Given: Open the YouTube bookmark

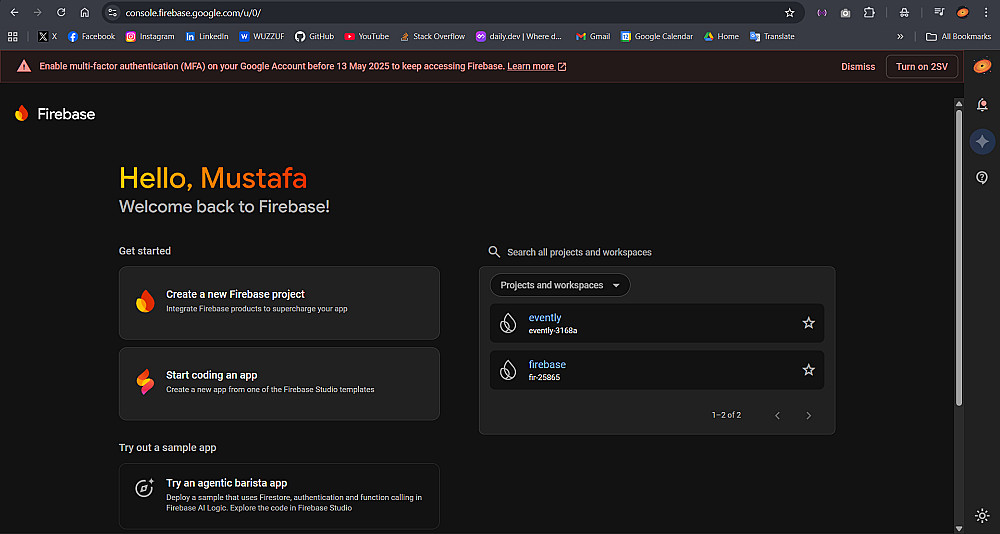Looking at the screenshot, I should (367, 36).
